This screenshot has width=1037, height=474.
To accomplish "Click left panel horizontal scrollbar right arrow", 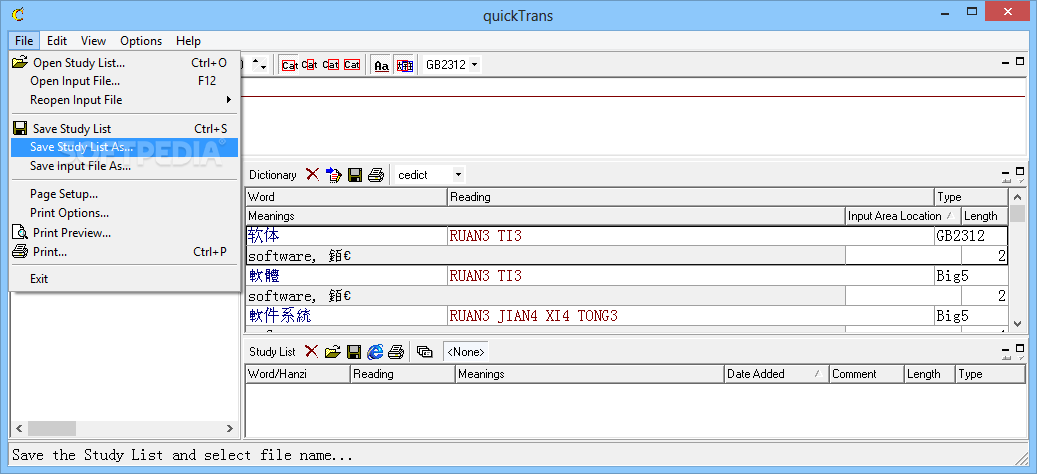I will point(230,428).
